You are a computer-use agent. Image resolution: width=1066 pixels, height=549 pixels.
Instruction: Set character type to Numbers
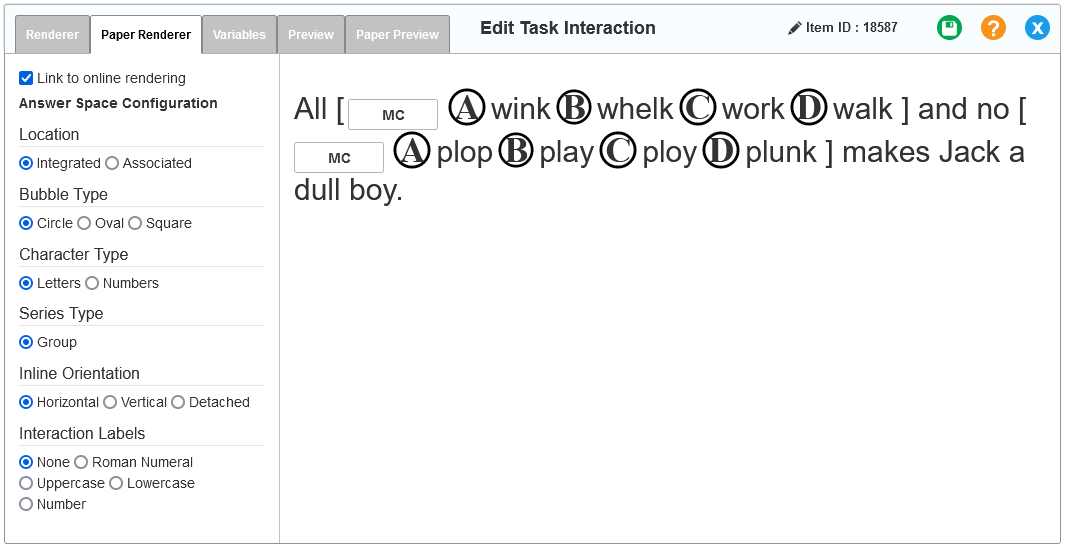pyautogui.click(x=92, y=283)
